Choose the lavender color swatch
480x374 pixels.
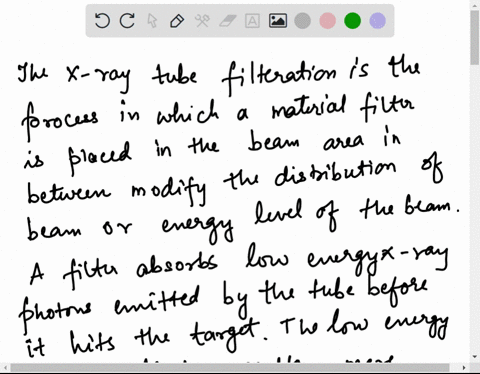tap(378, 21)
